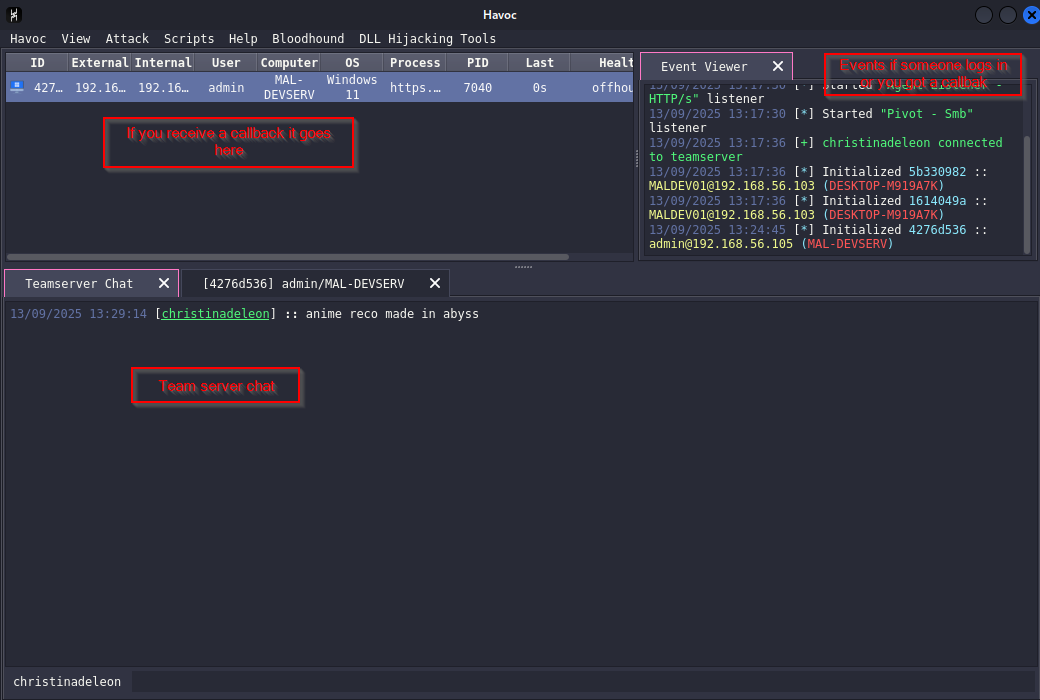Click agent ID 5b330982 in Event Viewer
The image size is (1040, 700).
937,171
